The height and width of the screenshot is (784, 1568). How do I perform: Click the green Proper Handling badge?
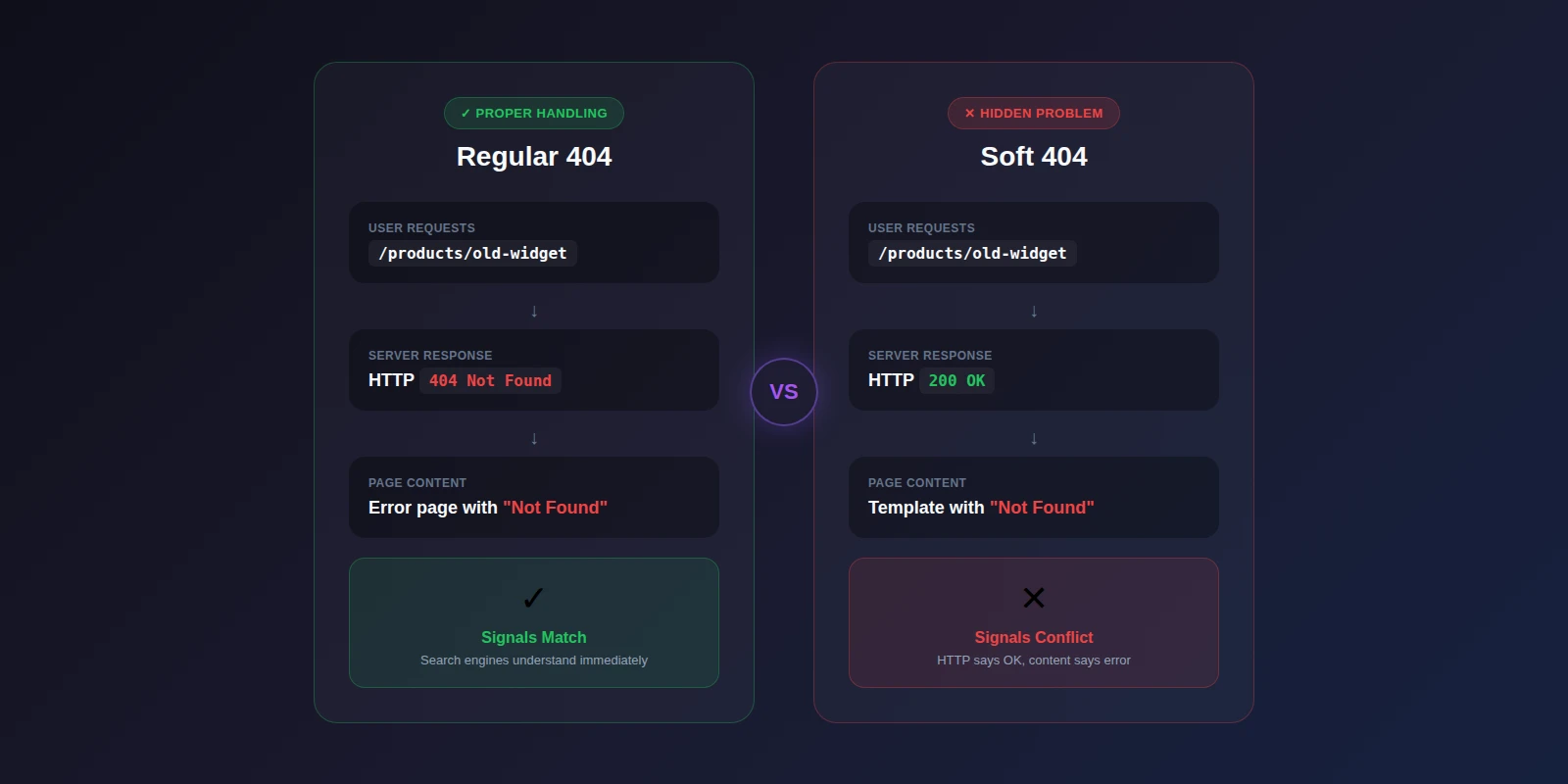click(534, 113)
